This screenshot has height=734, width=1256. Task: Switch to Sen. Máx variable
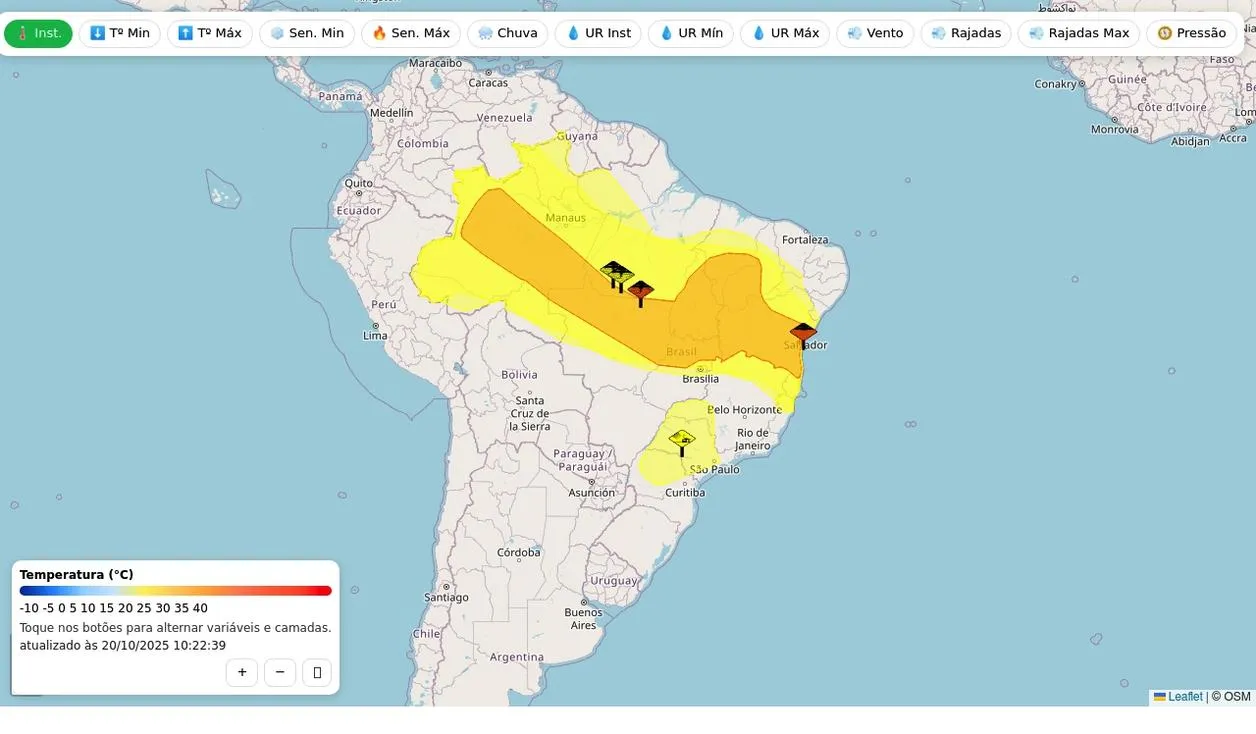coord(410,33)
